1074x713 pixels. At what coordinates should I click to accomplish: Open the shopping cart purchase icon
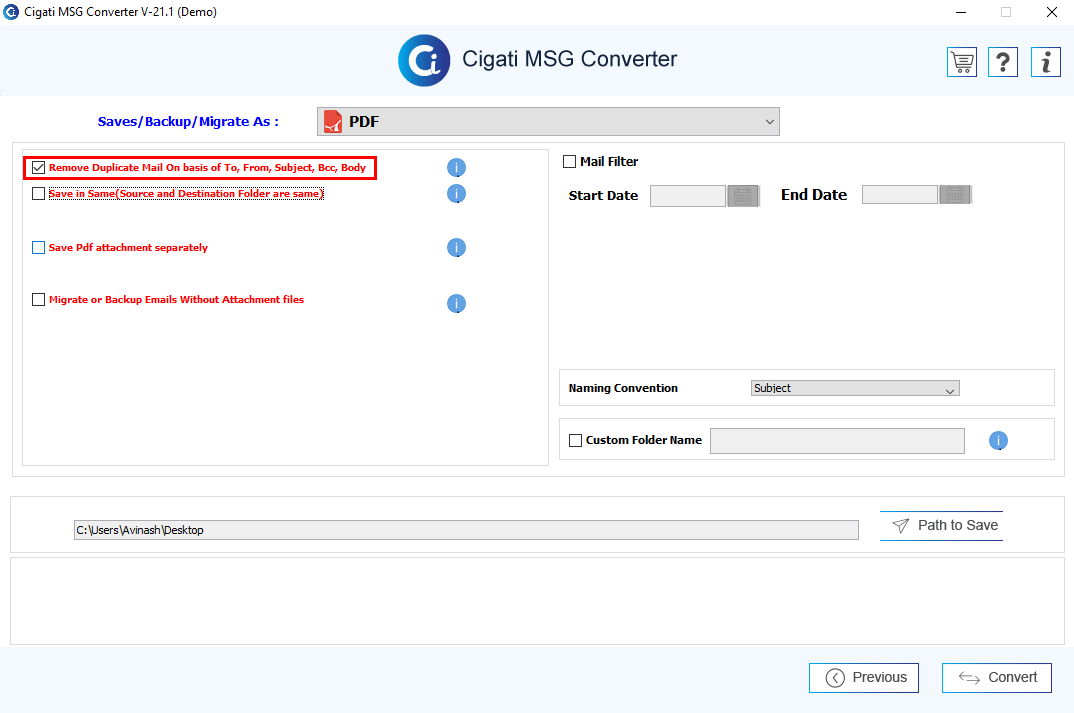(x=962, y=62)
